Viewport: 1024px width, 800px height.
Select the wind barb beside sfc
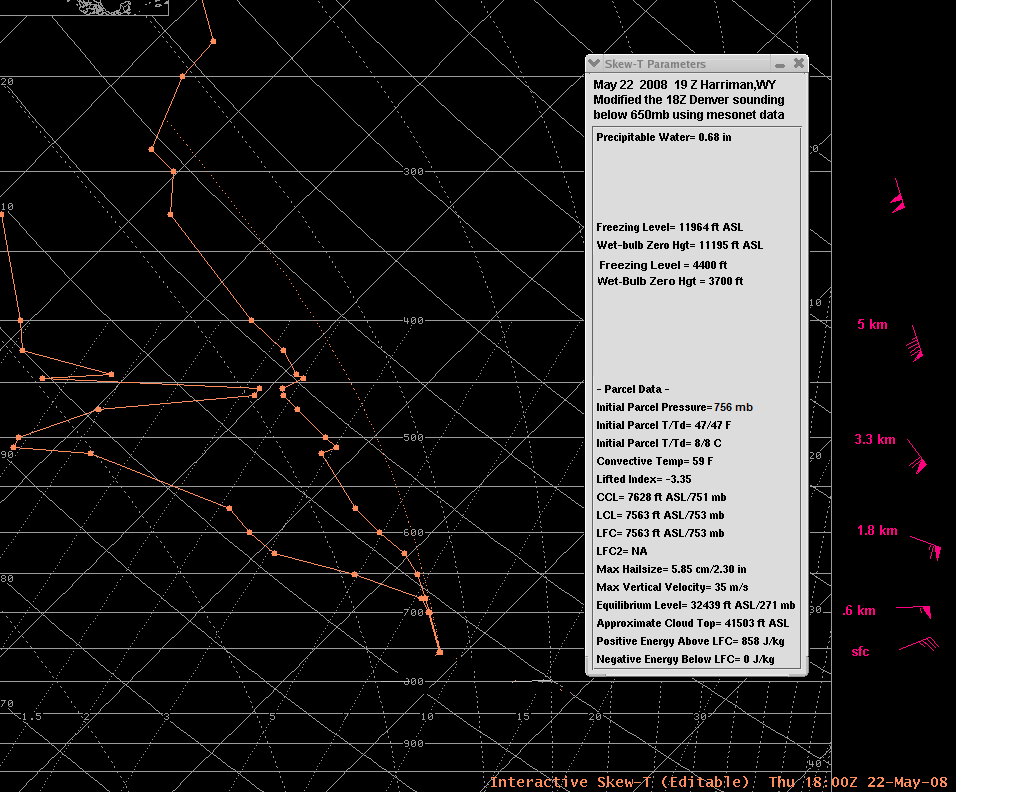pos(919,644)
